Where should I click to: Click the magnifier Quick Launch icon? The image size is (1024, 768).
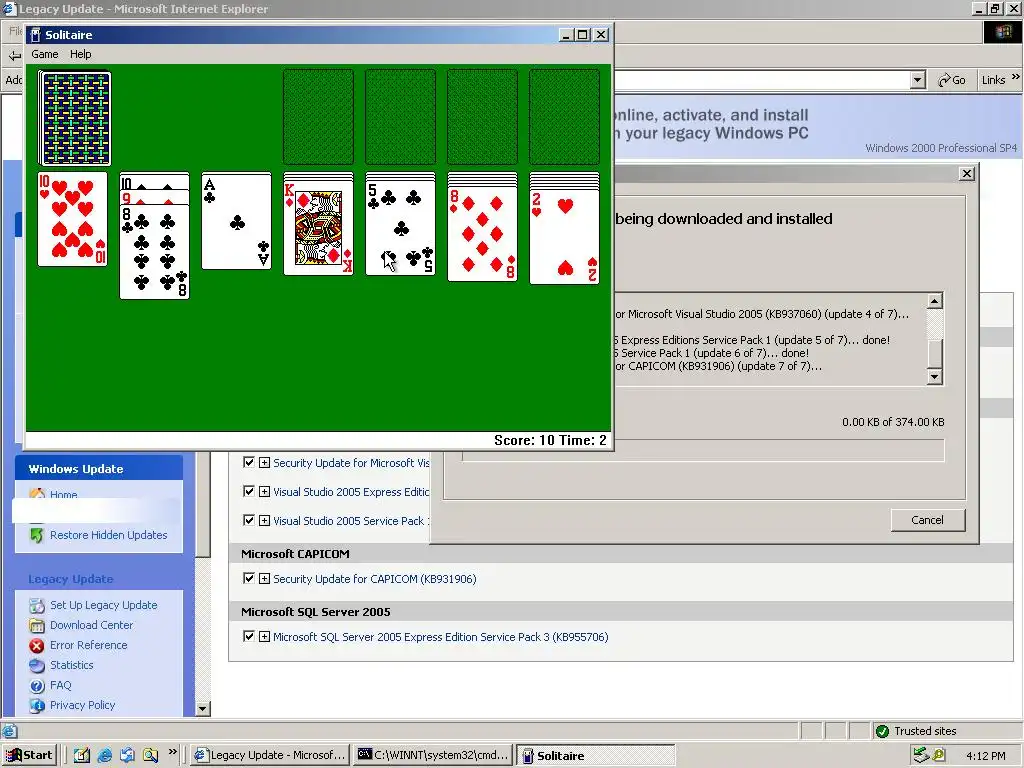tap(150, 755)
